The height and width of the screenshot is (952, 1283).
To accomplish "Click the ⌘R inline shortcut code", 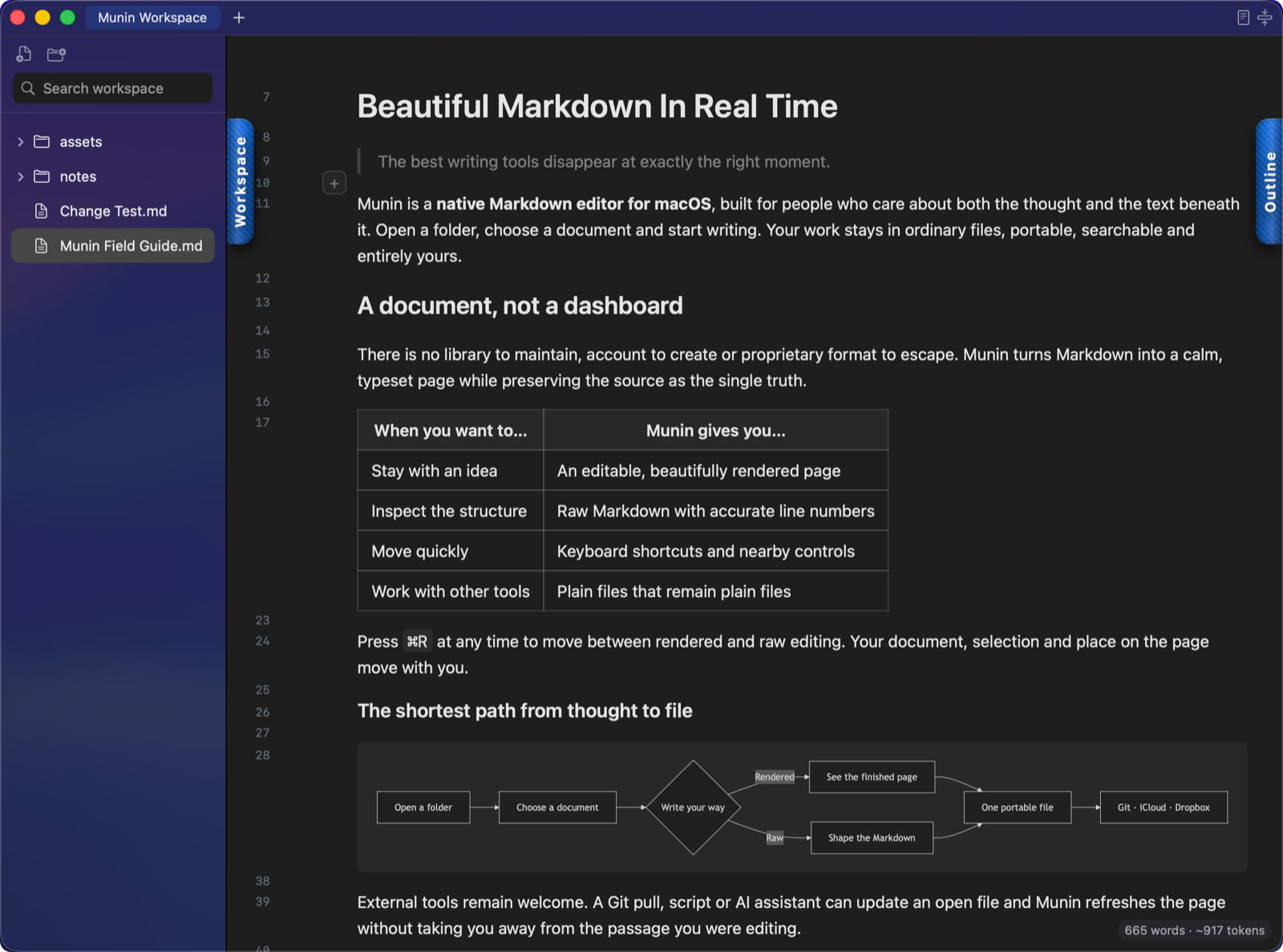I will [417, 642].
